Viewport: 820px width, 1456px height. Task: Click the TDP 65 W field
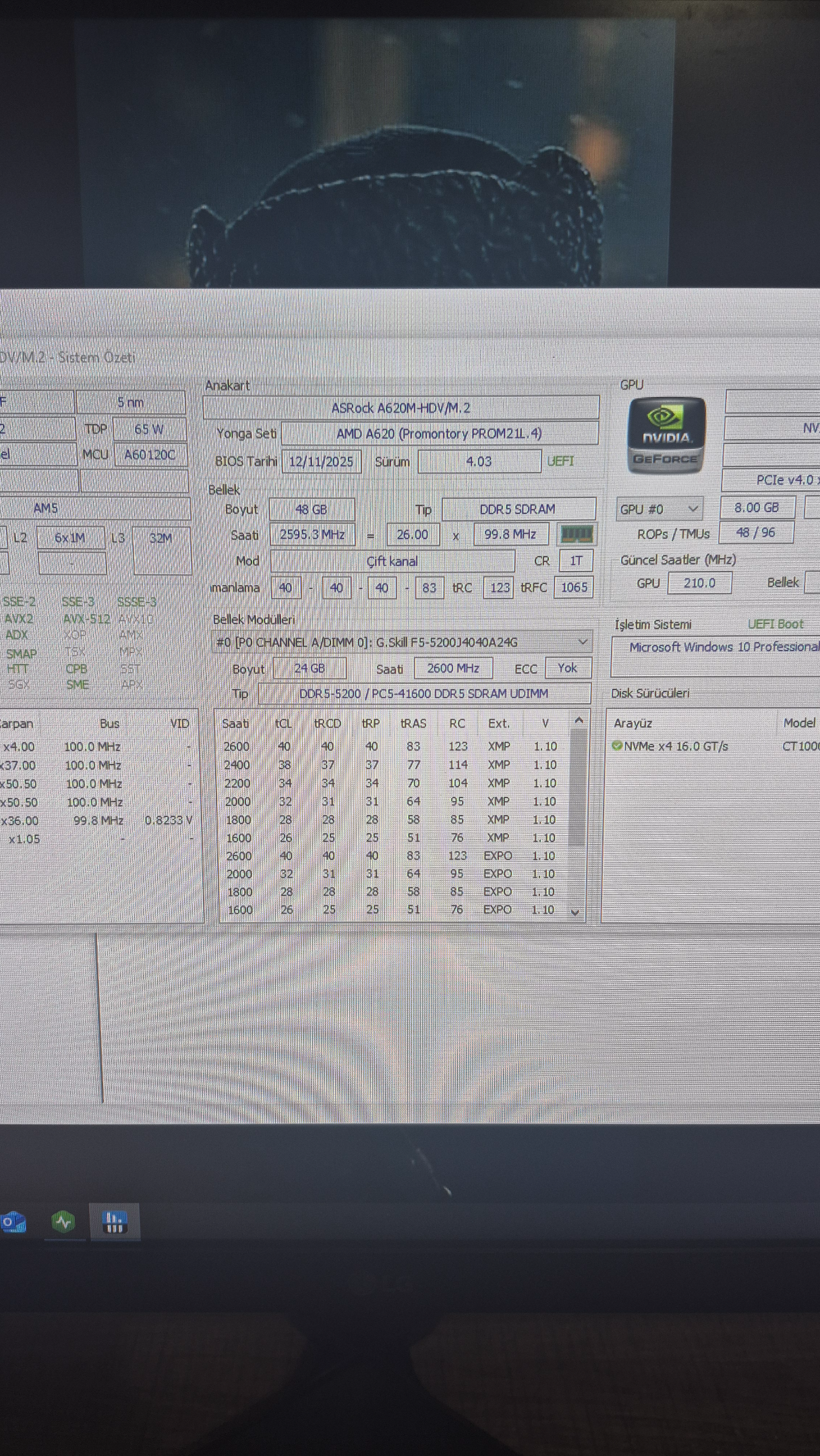tap(149, 429)
